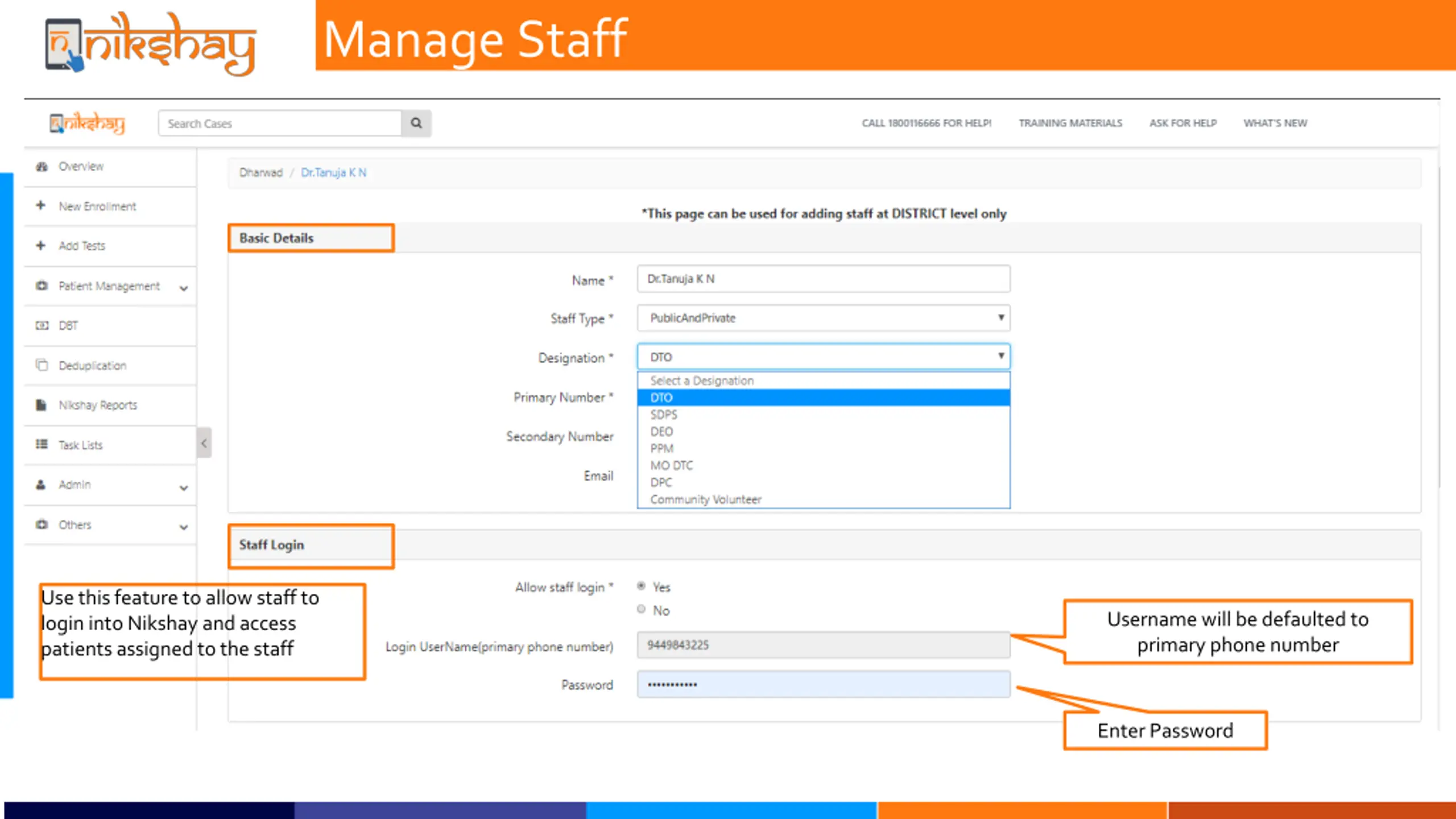The height and width of the screenshot is (819, 1456).
Task: Click the Password input field
Action: tap(824, 684)
